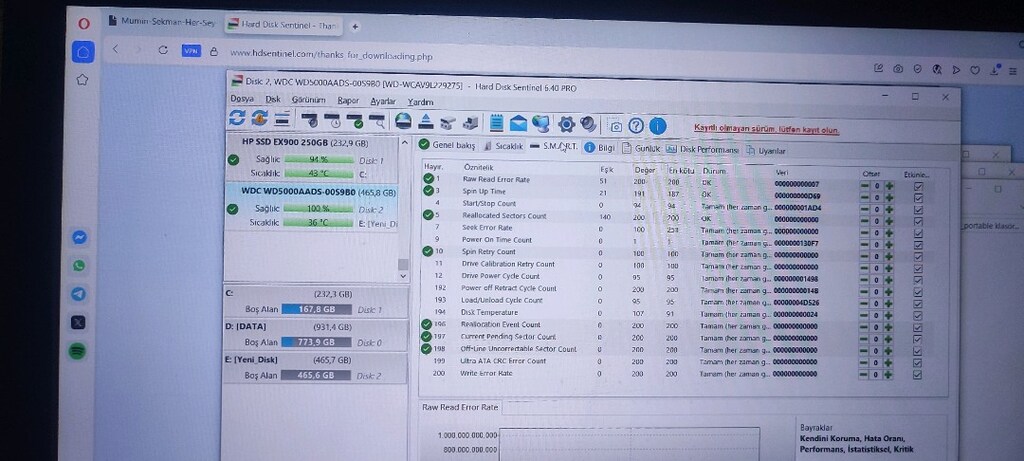Click the blue info 'i' toolbar icon
The width and height of the screenshot is (1024, 461).
click(658, 126)
